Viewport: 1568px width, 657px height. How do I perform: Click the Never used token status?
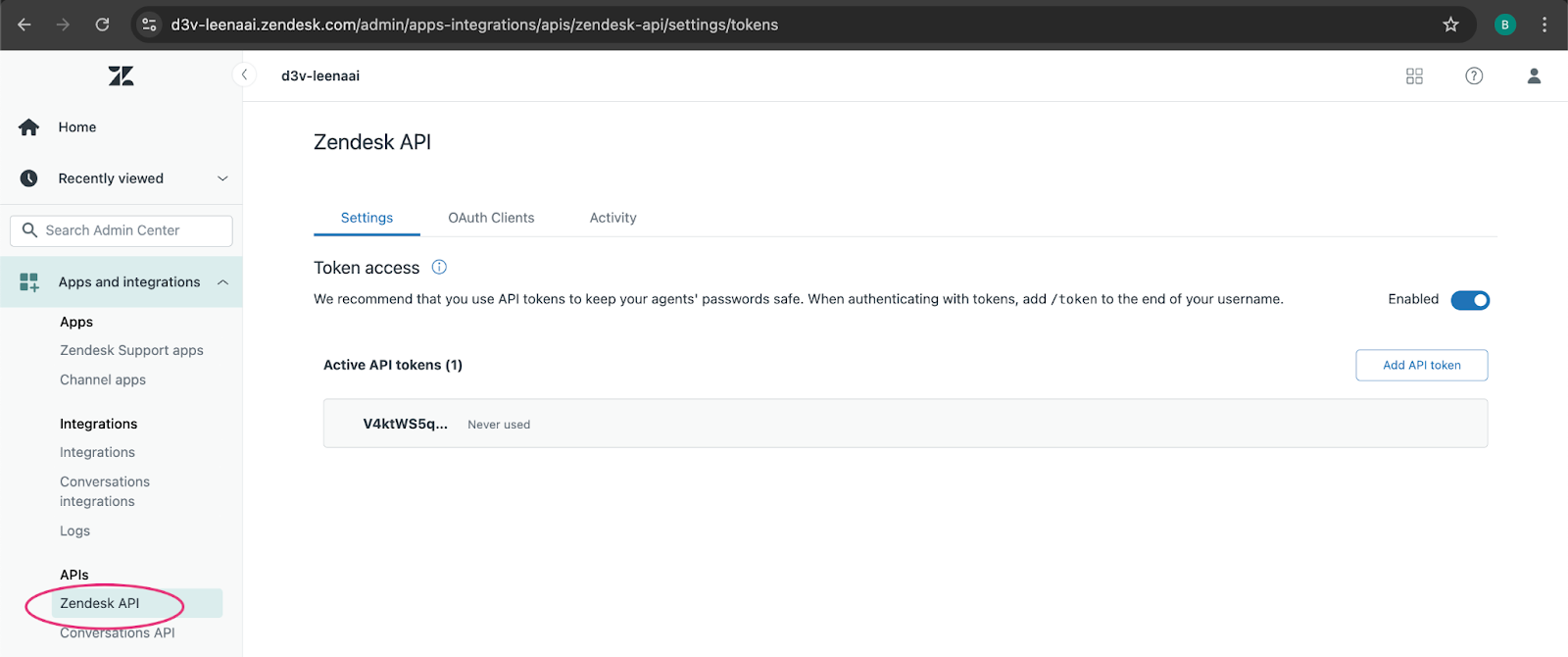(x=499, y=425)
